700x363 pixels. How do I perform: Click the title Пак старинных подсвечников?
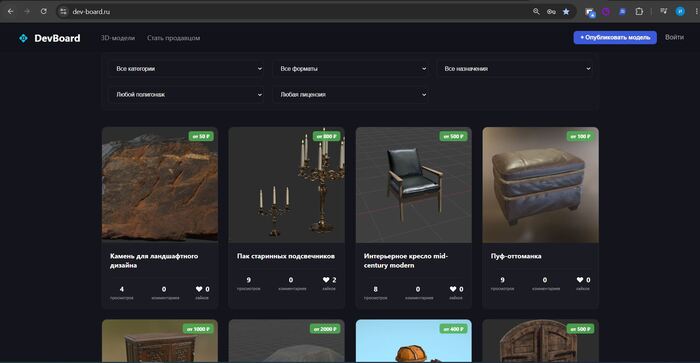pyautogui.click(x=286, y=256)
